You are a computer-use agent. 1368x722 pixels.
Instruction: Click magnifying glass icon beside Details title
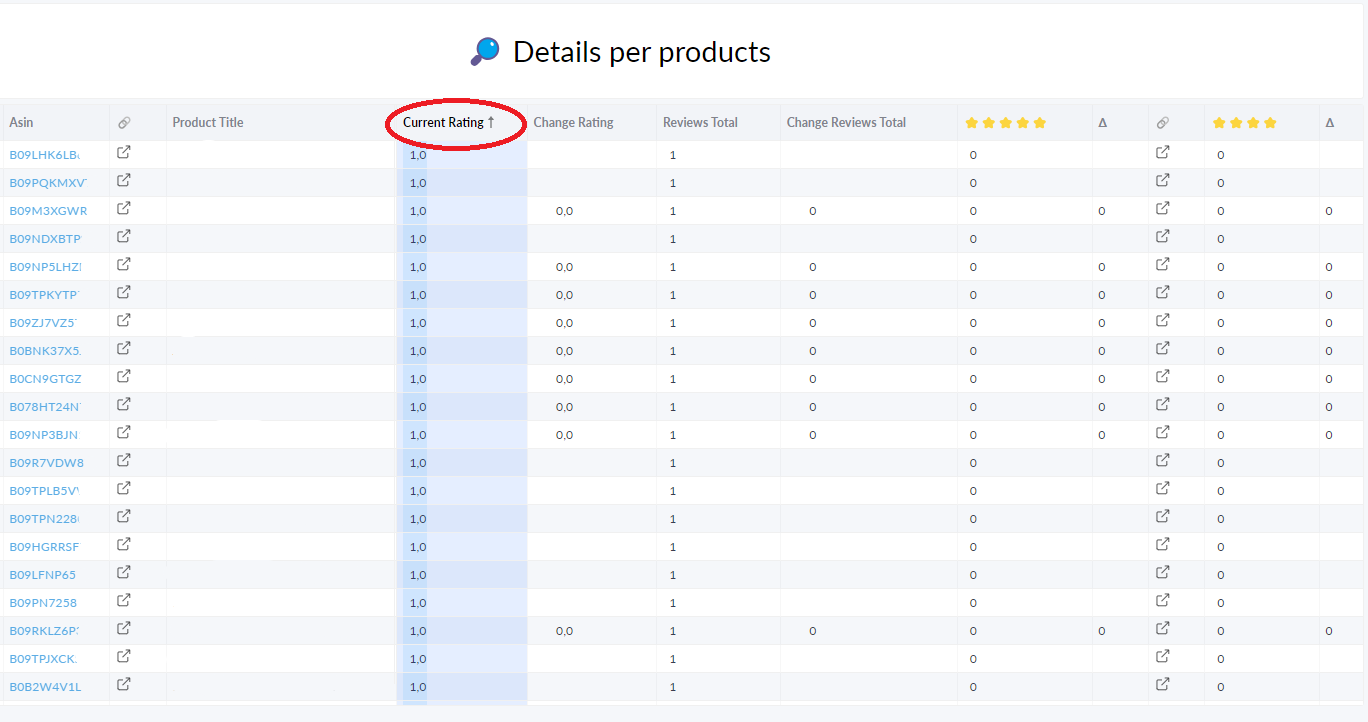coord(485,52)
